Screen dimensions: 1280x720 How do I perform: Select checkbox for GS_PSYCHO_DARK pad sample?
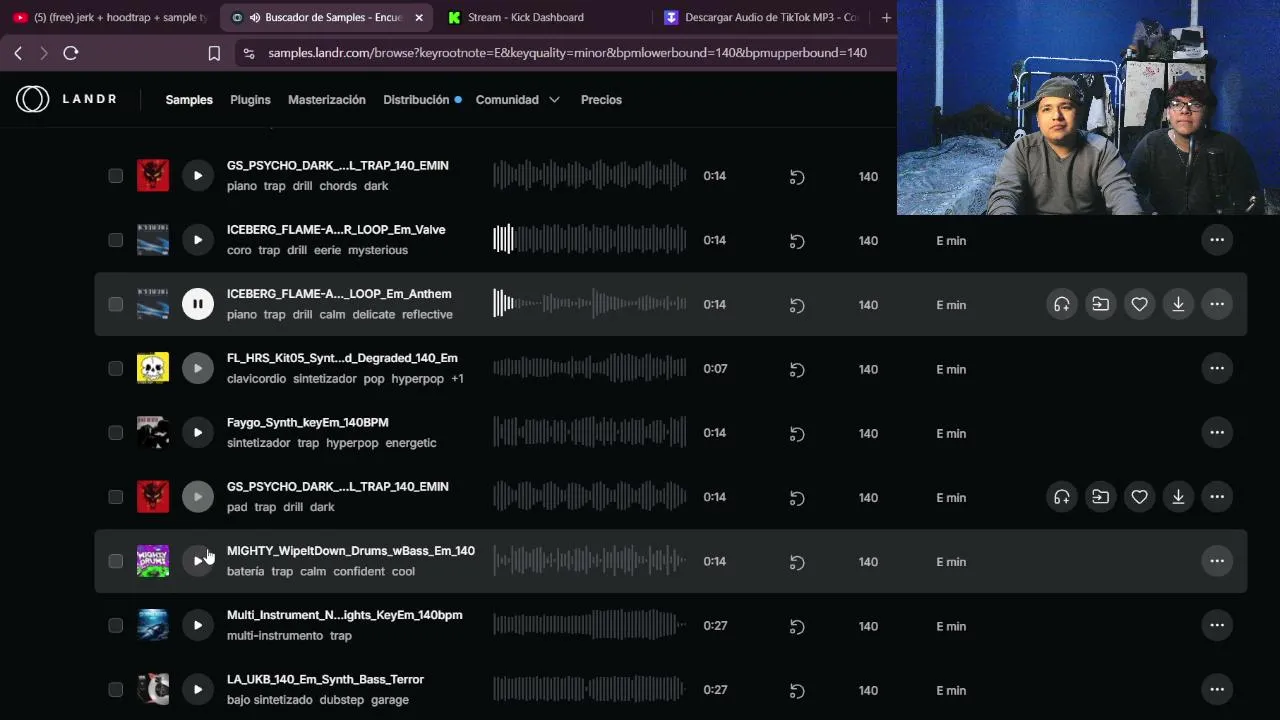coord(116,497)
